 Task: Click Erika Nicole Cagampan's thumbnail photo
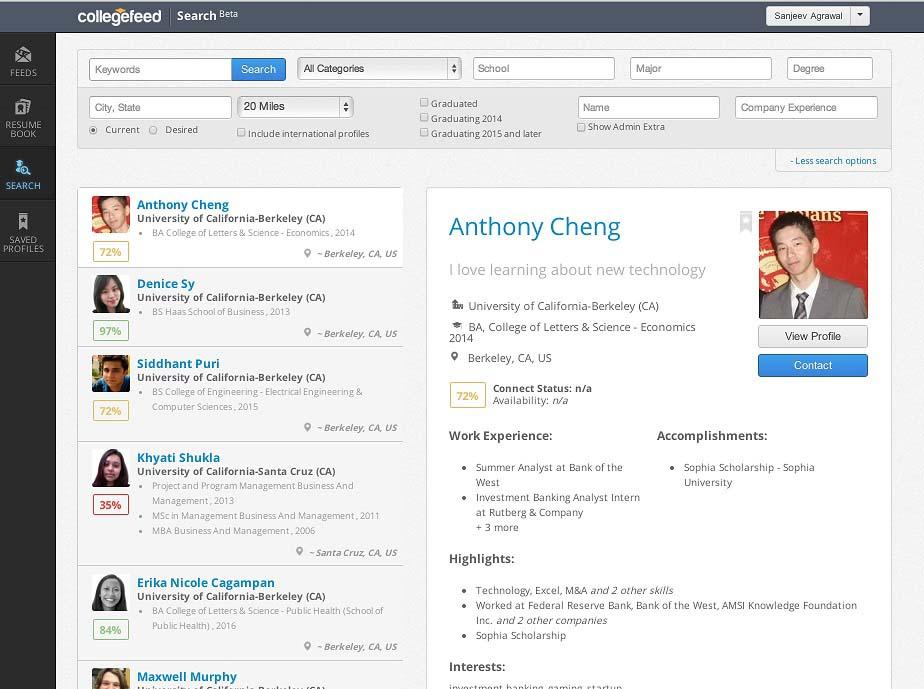(x=111, y=592)
